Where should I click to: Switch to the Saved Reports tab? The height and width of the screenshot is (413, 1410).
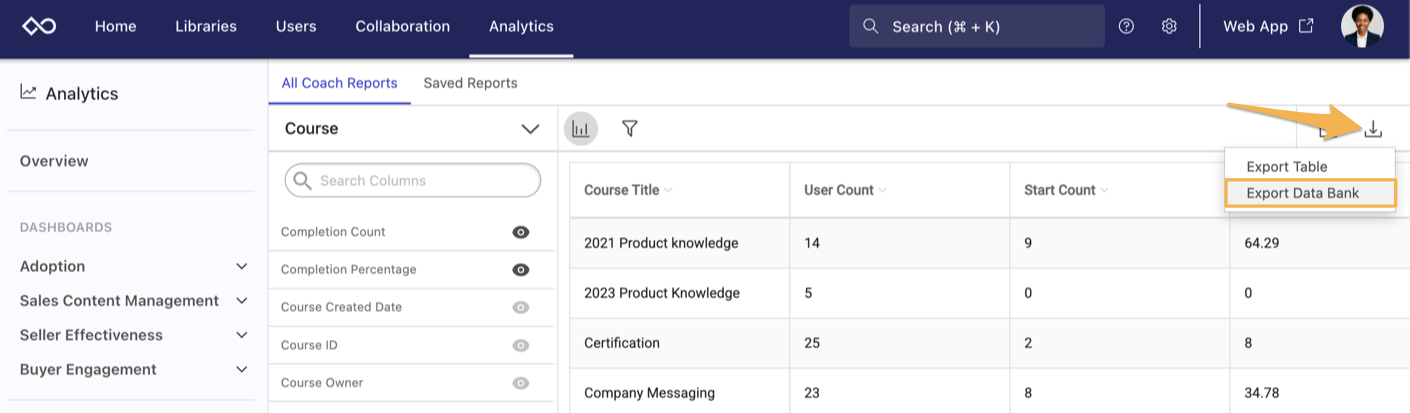coord(470,83)
